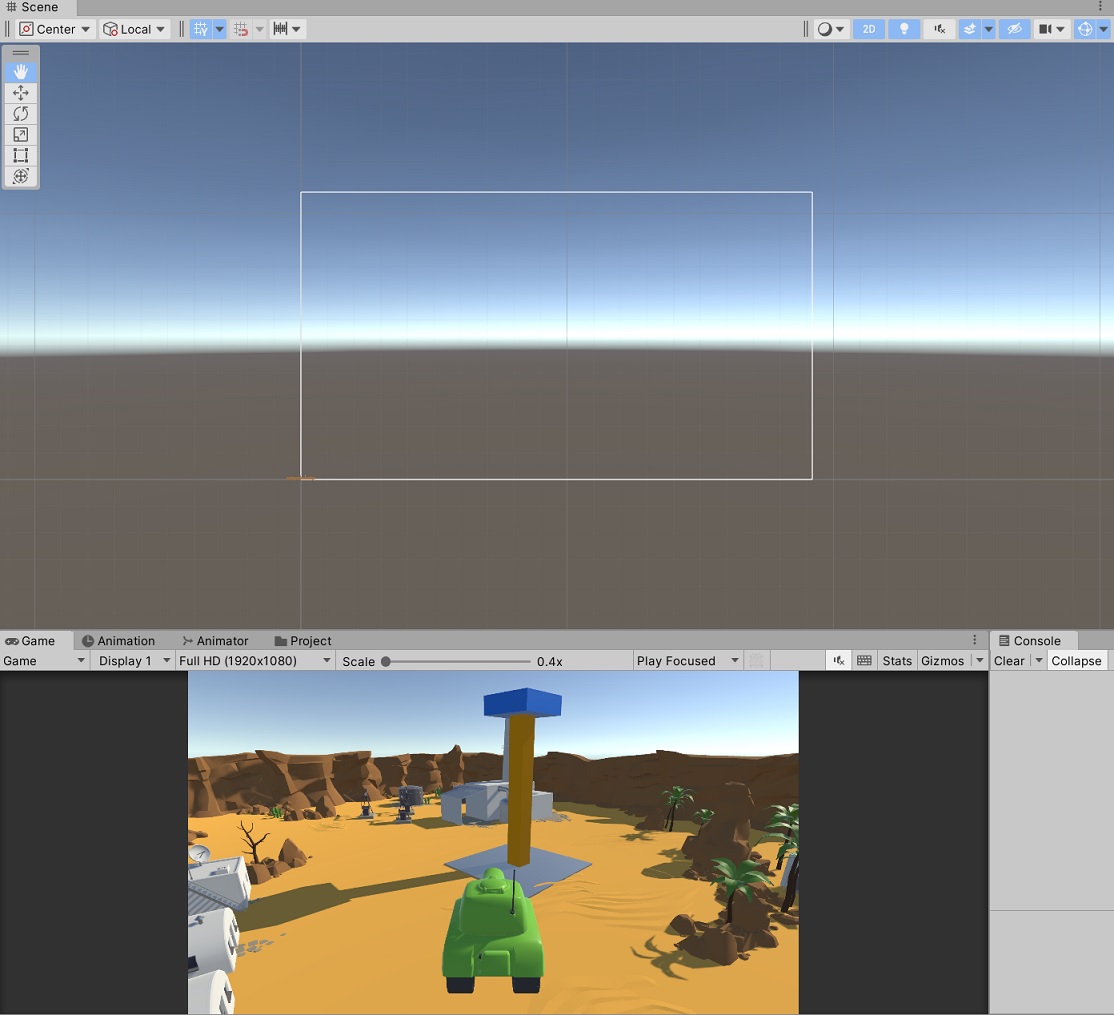1114x1015 pixels.
Task: Toggle 2D view mode
Action: [x=868, y=28]
